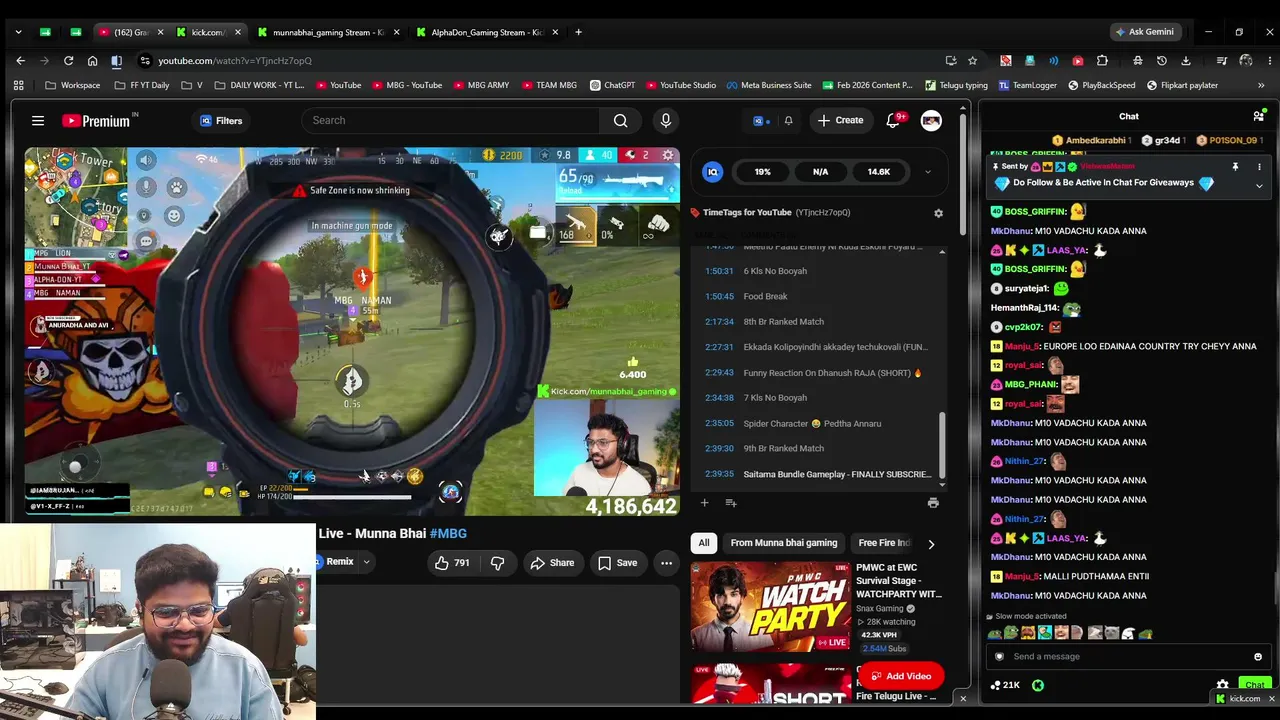Open Chrome downloads icon
Viewport: 1280px width, 720px height.
[x=1185, y=61]
